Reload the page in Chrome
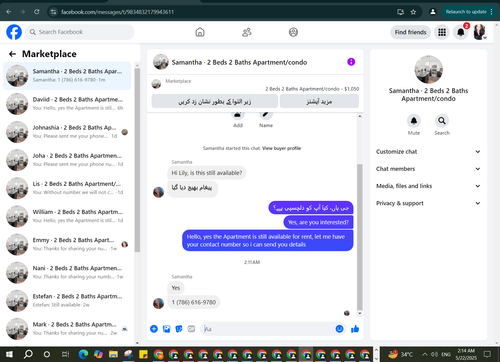The image size is (500, 362). click(37, 12)
